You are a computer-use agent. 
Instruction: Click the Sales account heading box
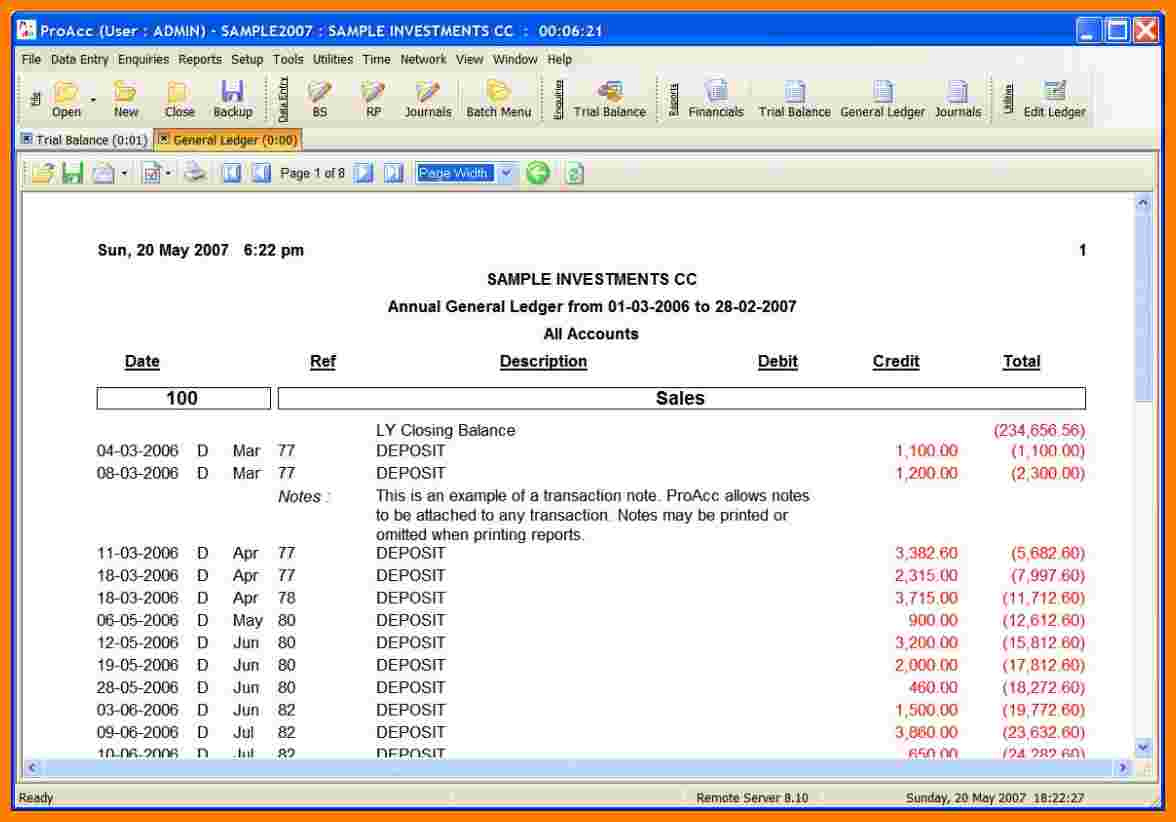681,398
